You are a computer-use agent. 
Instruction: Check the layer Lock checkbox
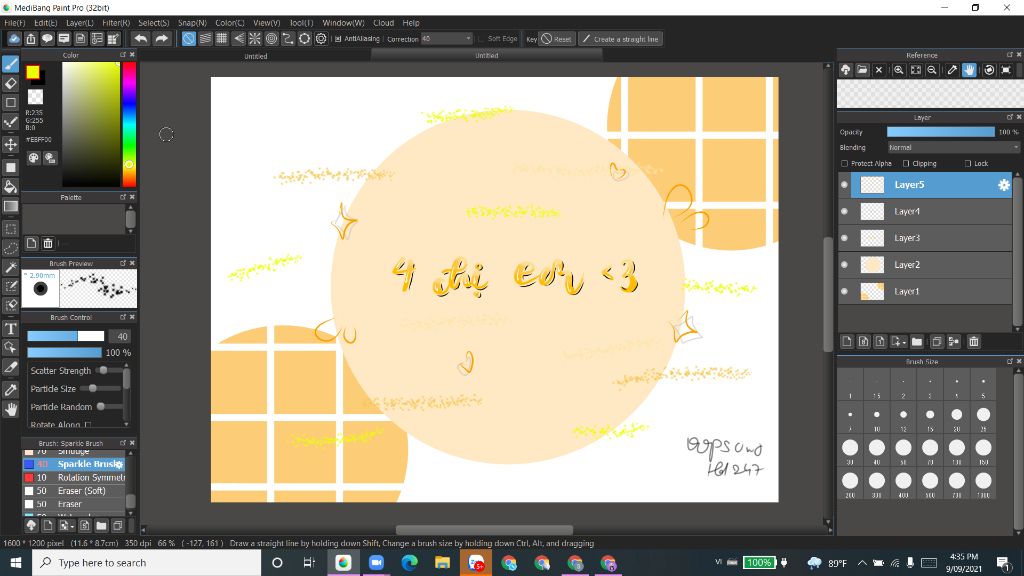point(968,164)
